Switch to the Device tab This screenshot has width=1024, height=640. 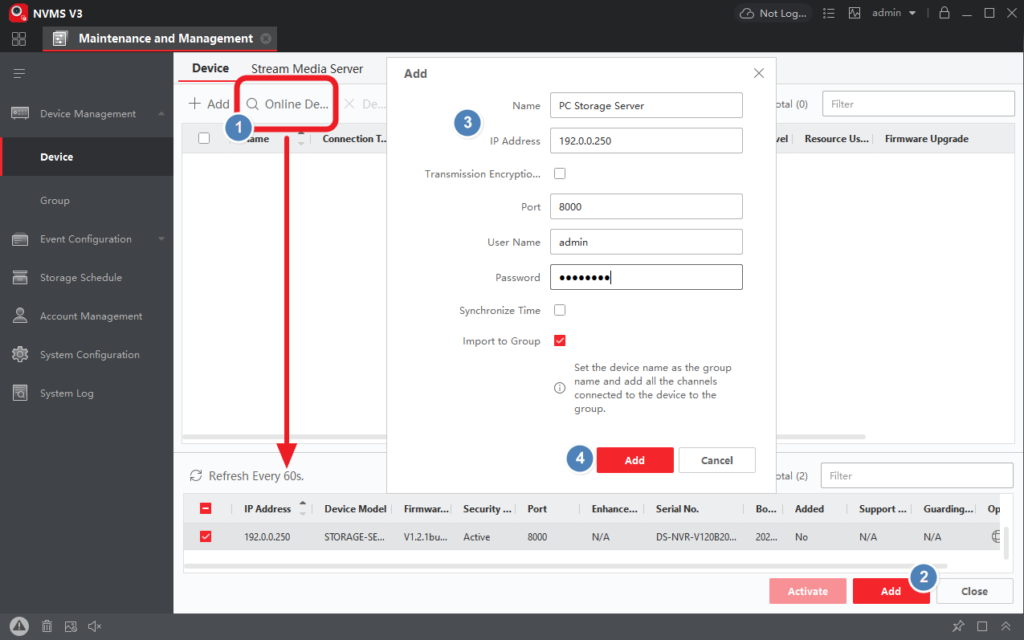210,69
